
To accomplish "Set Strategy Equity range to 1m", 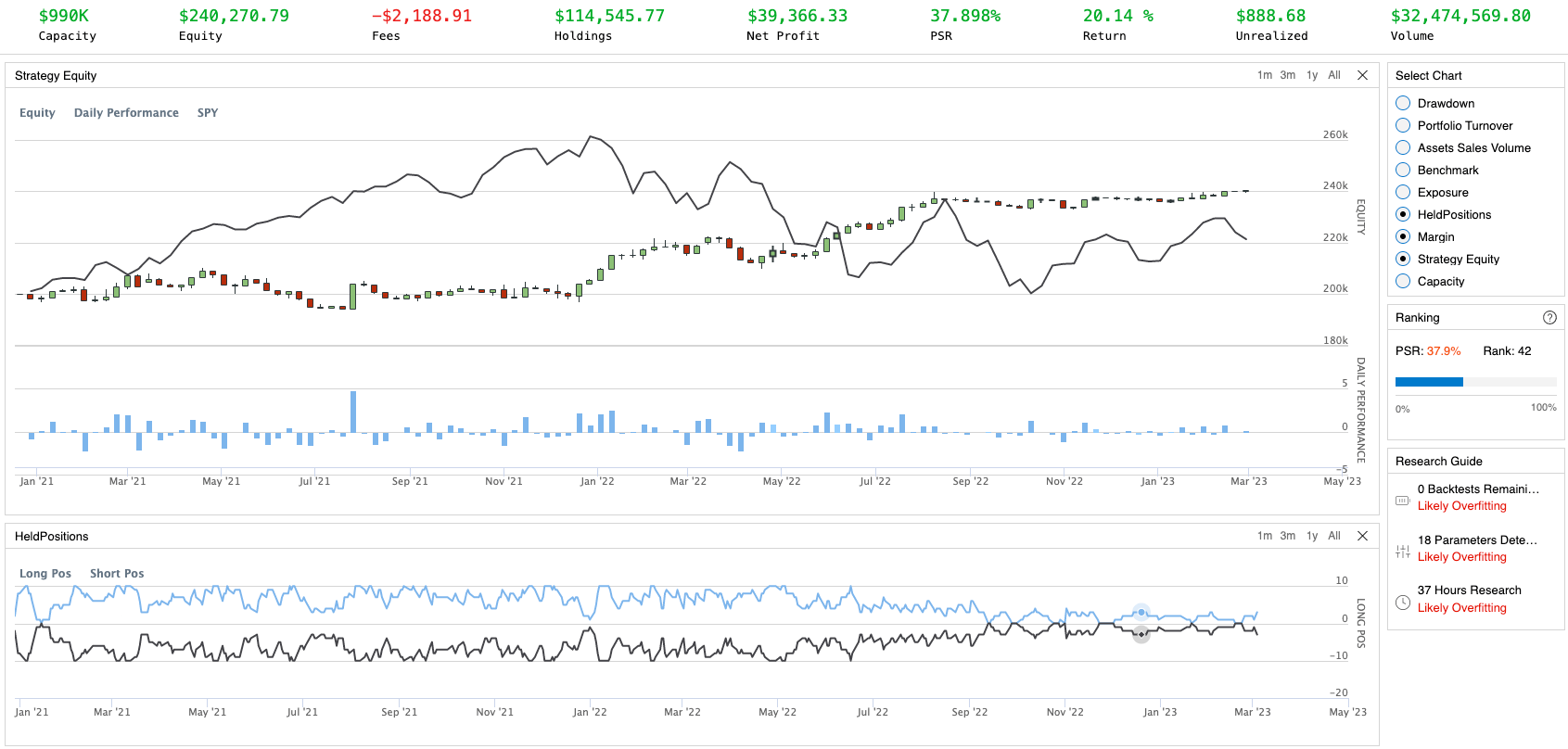I will pyautogui.click(x=1264, y=75).
